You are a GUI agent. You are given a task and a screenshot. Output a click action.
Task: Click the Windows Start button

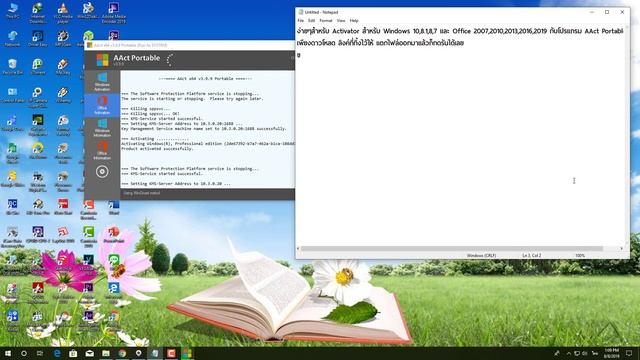(x=8, y=353)
